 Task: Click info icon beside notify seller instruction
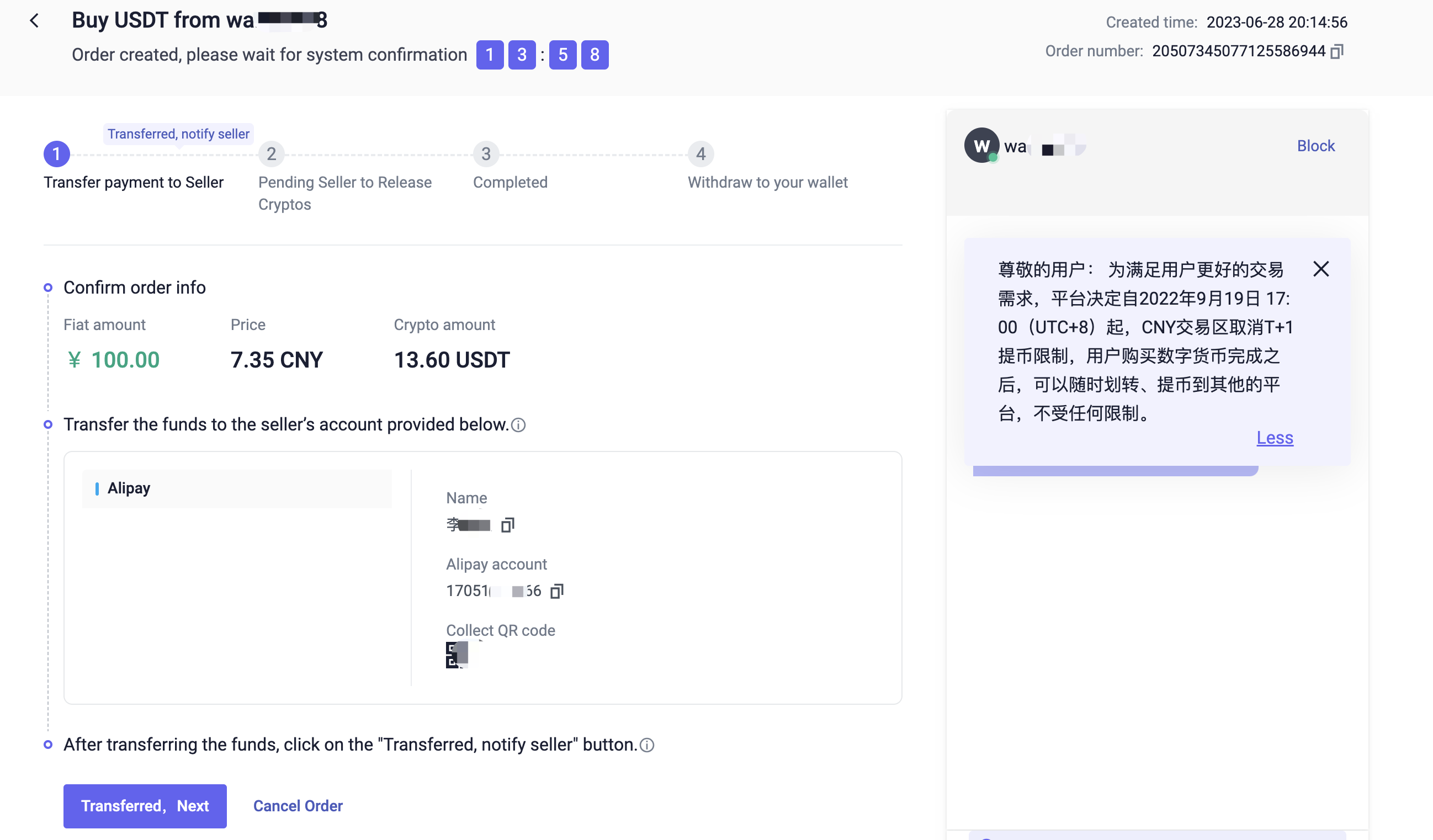coord(646,745)
